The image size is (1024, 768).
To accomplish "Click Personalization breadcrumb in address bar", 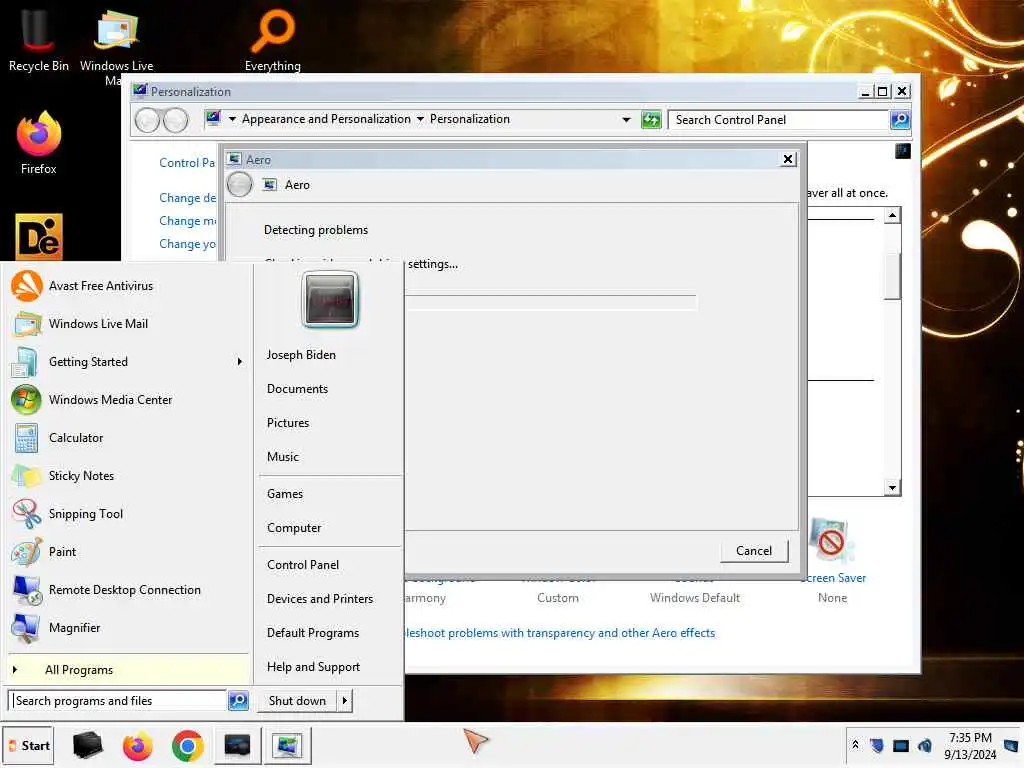I will (x=470, y=119).
